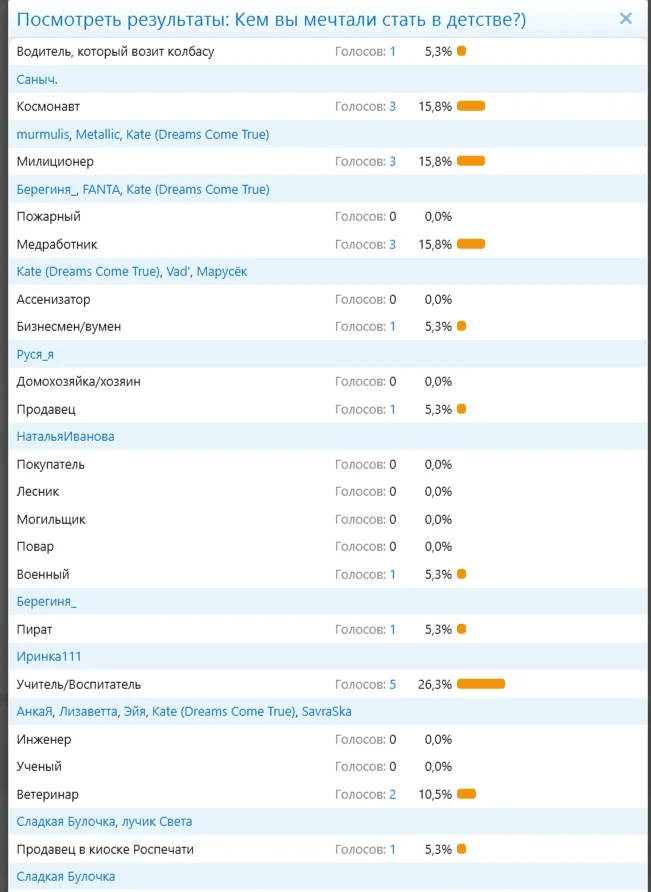Viewport: 651px width, 892px height.
Task: Open the Иринка111 user profile
Action: (x=49, y=657)
